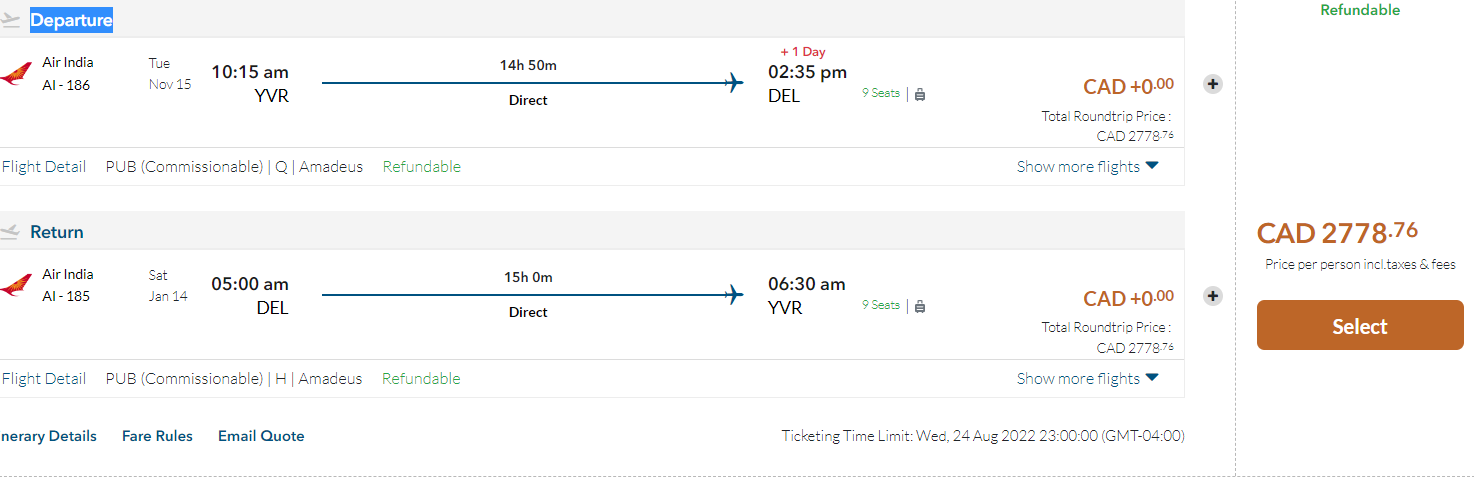Click the baggage icon on the departure flight

(920, 94)
